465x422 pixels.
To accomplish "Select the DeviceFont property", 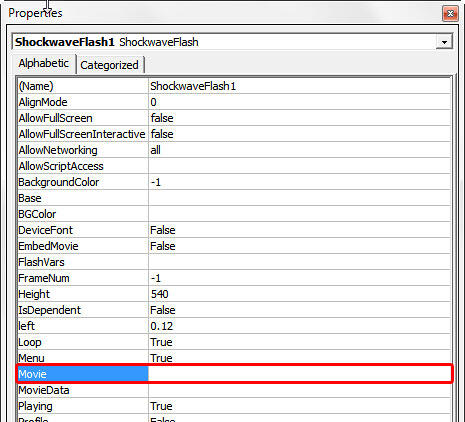I will pyautogui.click(x=83, y=230).
